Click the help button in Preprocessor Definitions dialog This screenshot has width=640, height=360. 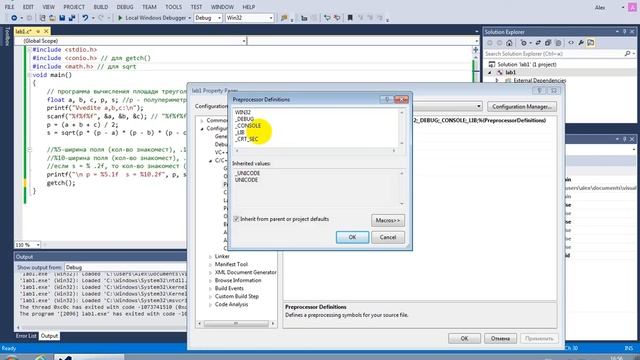pyautogui.click(x=386, y=99)
